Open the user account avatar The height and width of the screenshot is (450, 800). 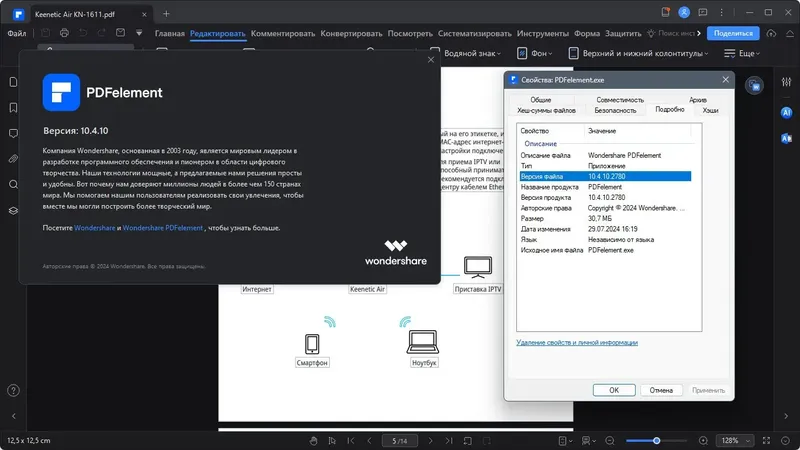point(684,12)
